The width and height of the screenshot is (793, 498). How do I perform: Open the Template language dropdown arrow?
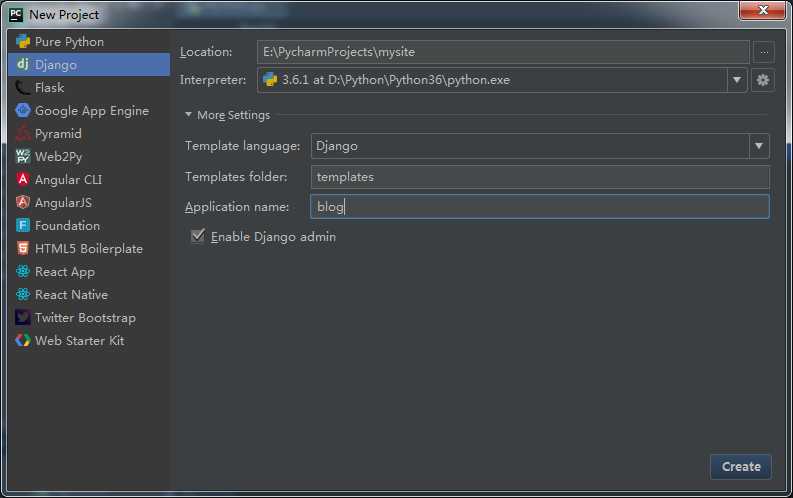759,146
